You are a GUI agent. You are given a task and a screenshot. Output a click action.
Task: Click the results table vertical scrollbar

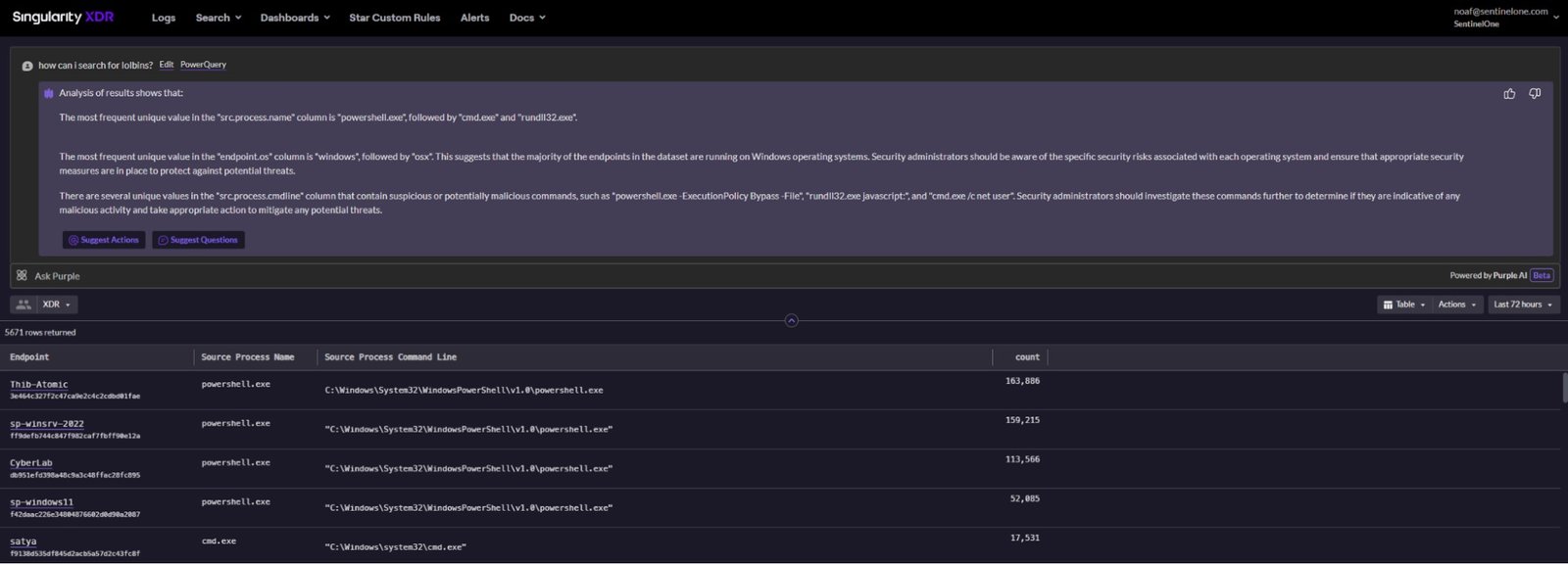[1563, 388]
